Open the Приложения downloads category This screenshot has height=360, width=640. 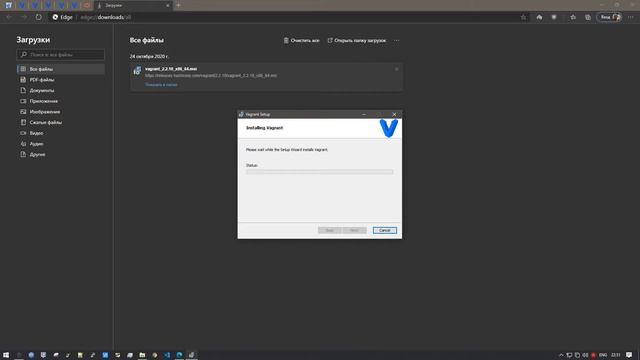tap(60, 101)
